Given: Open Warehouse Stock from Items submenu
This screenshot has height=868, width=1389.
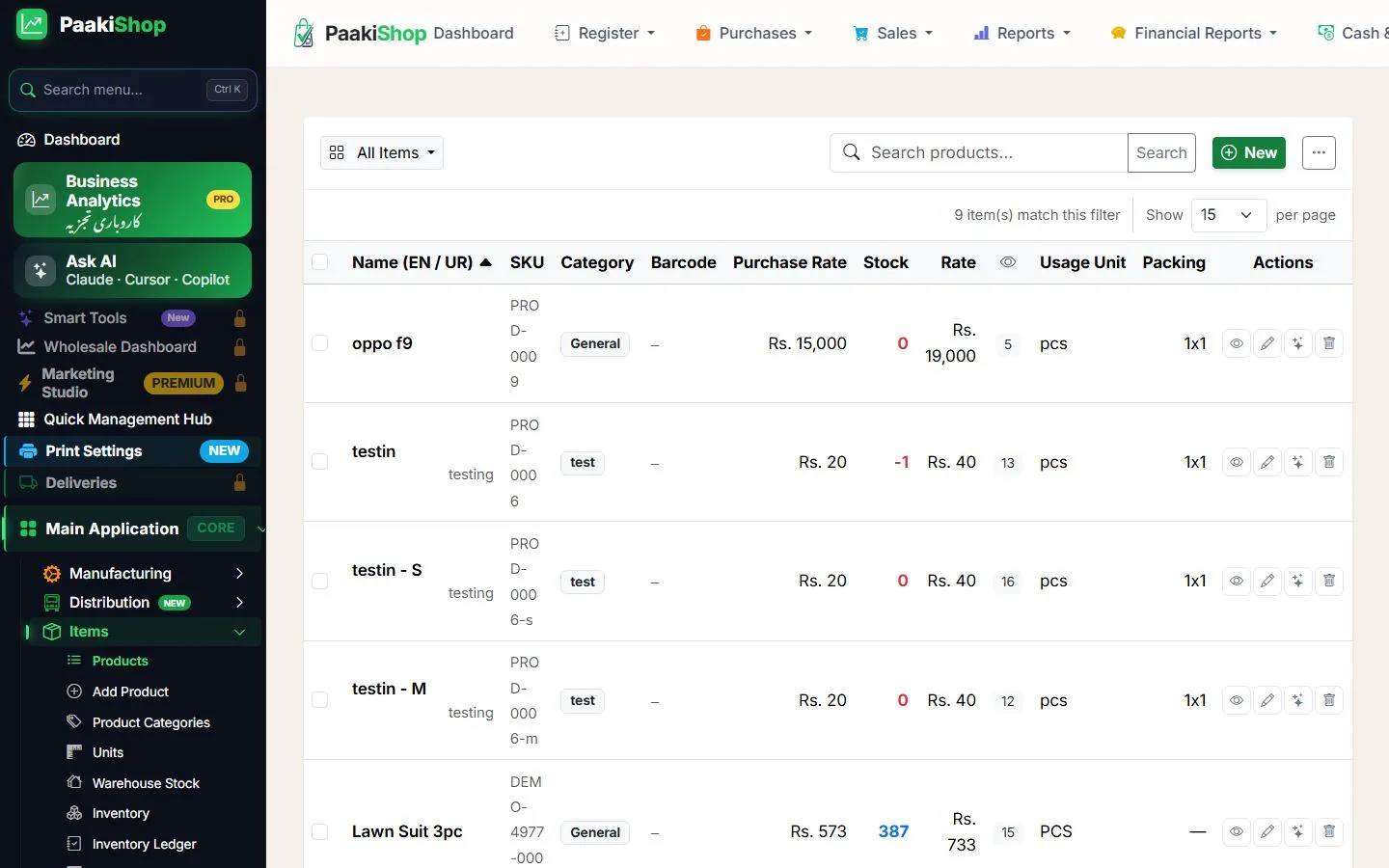Looking at the screenshot, I should click(146, 783).
